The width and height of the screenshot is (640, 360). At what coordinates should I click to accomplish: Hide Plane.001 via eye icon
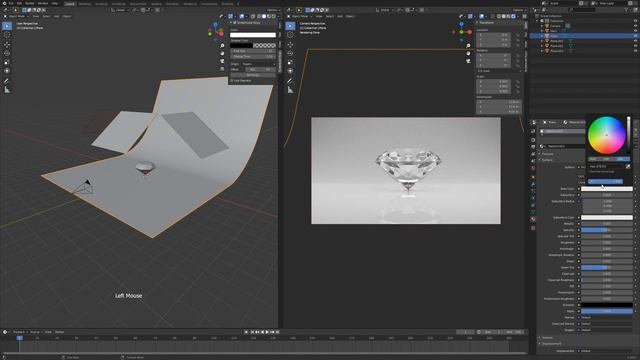click(x=636, y=41)
